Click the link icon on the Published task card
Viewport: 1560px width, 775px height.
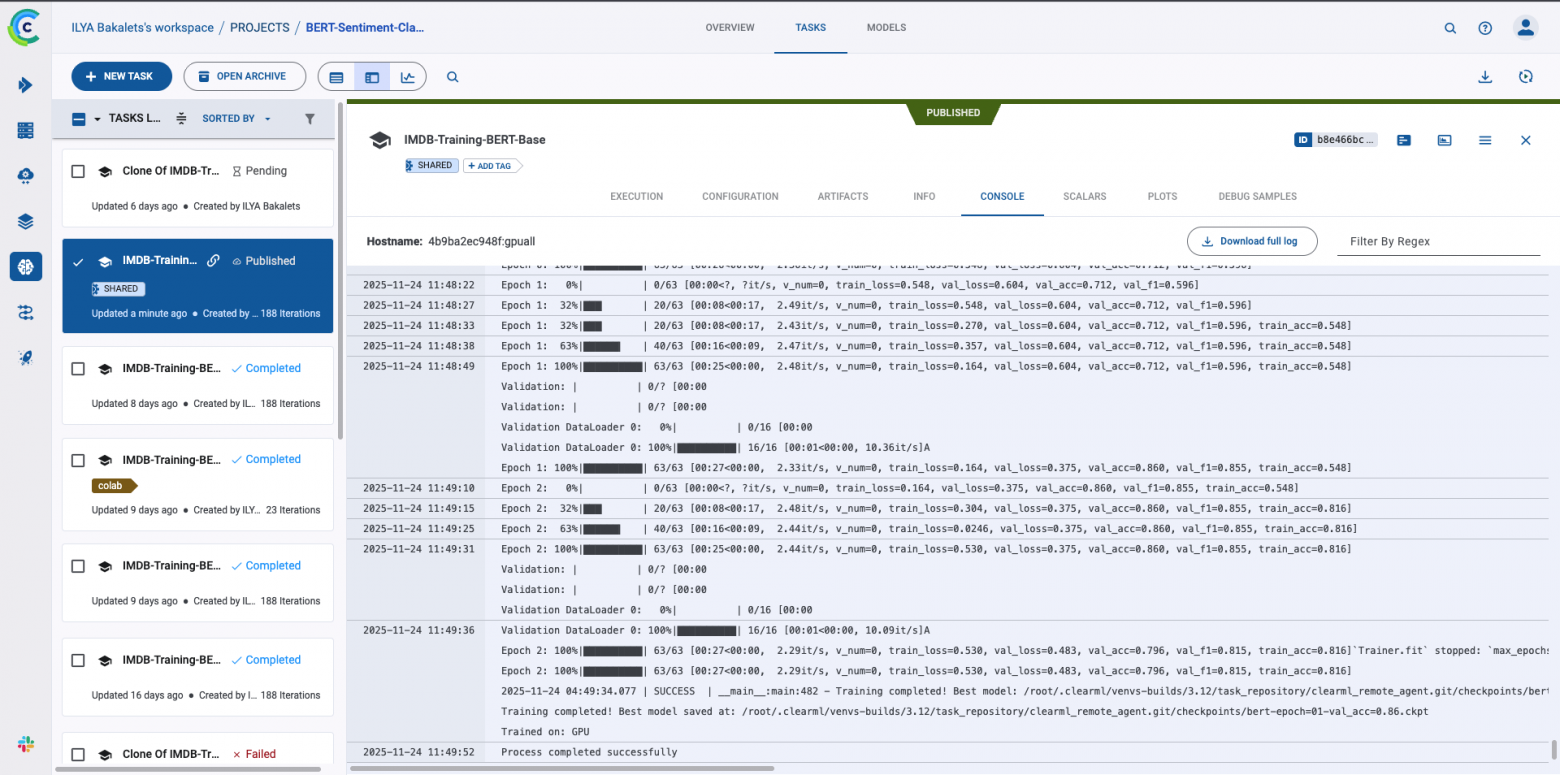(213, 261)
